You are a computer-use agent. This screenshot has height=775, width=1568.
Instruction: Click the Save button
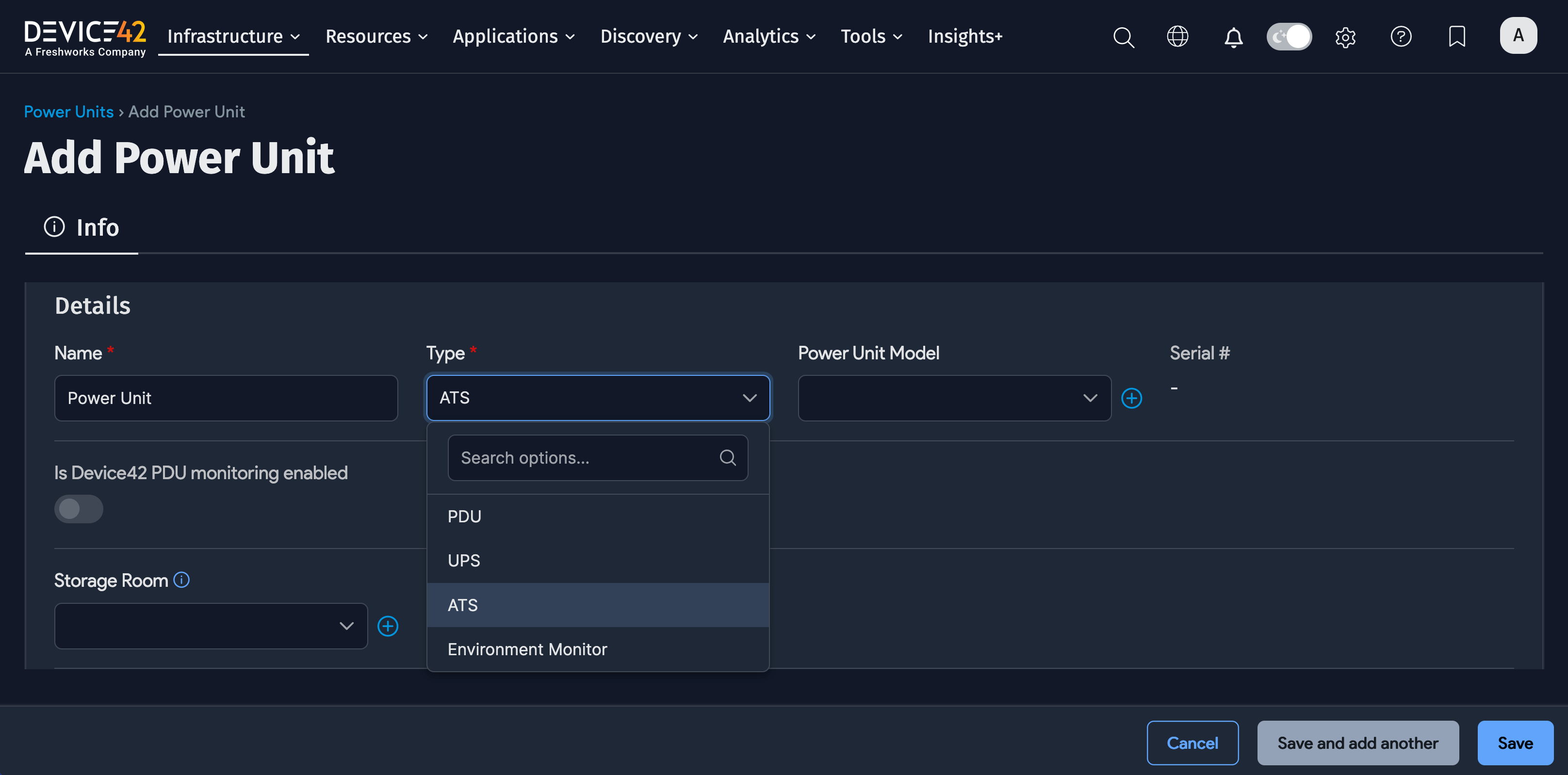[x=1515, y=743]
